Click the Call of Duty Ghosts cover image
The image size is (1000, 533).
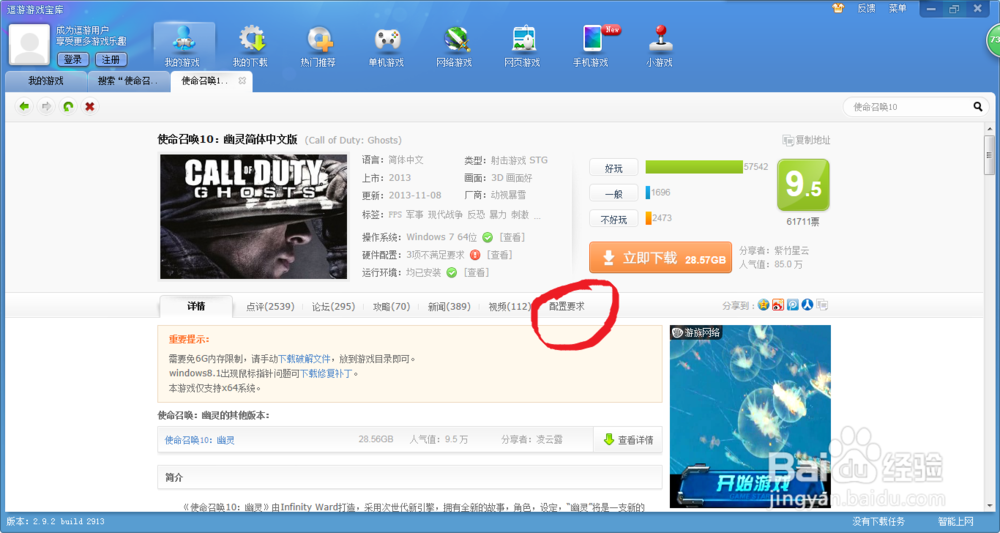(x=254, y=217)
